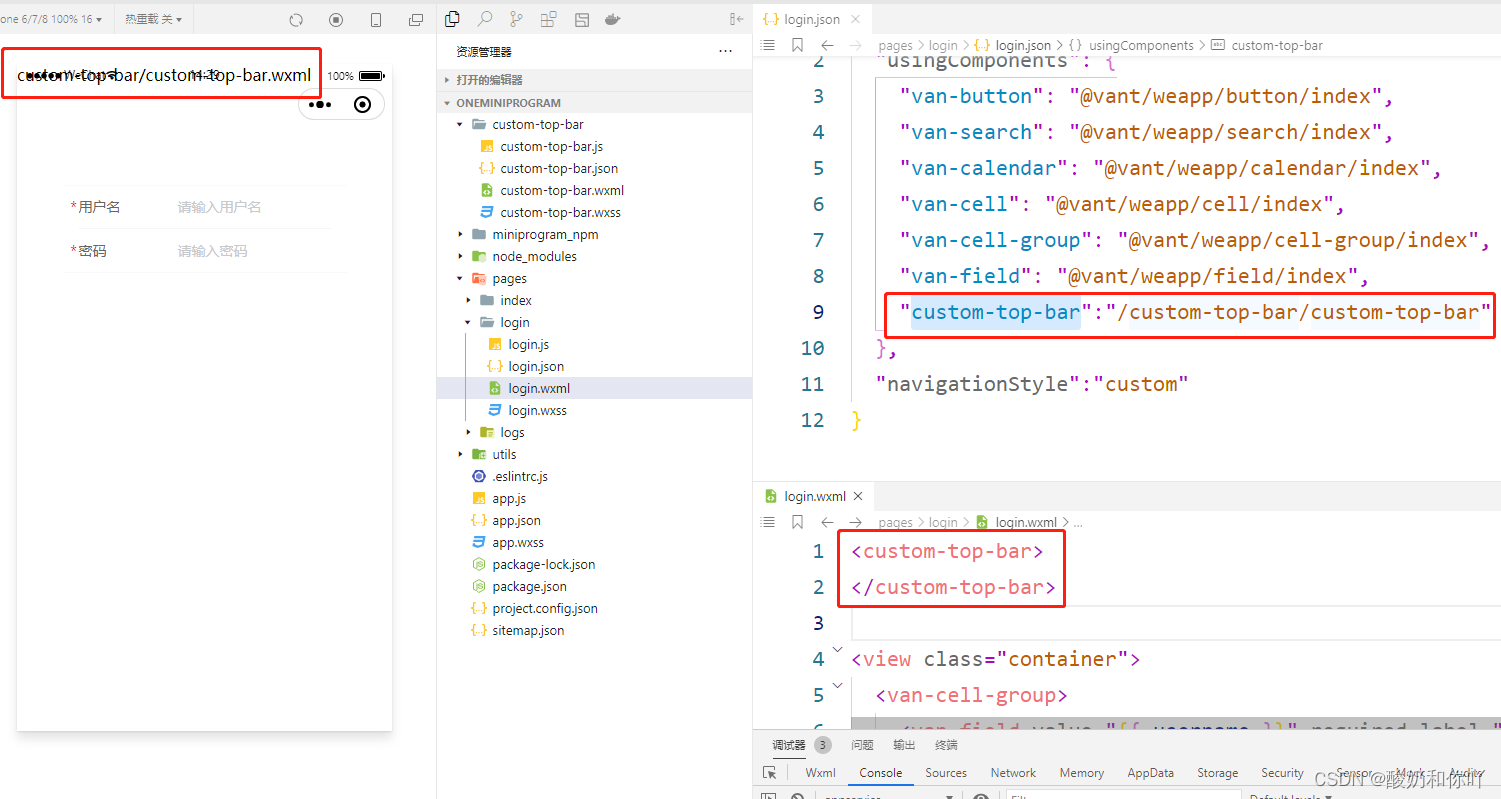
Task: Open the Wxml devtools tab
Action: click(x=820, y=773)
